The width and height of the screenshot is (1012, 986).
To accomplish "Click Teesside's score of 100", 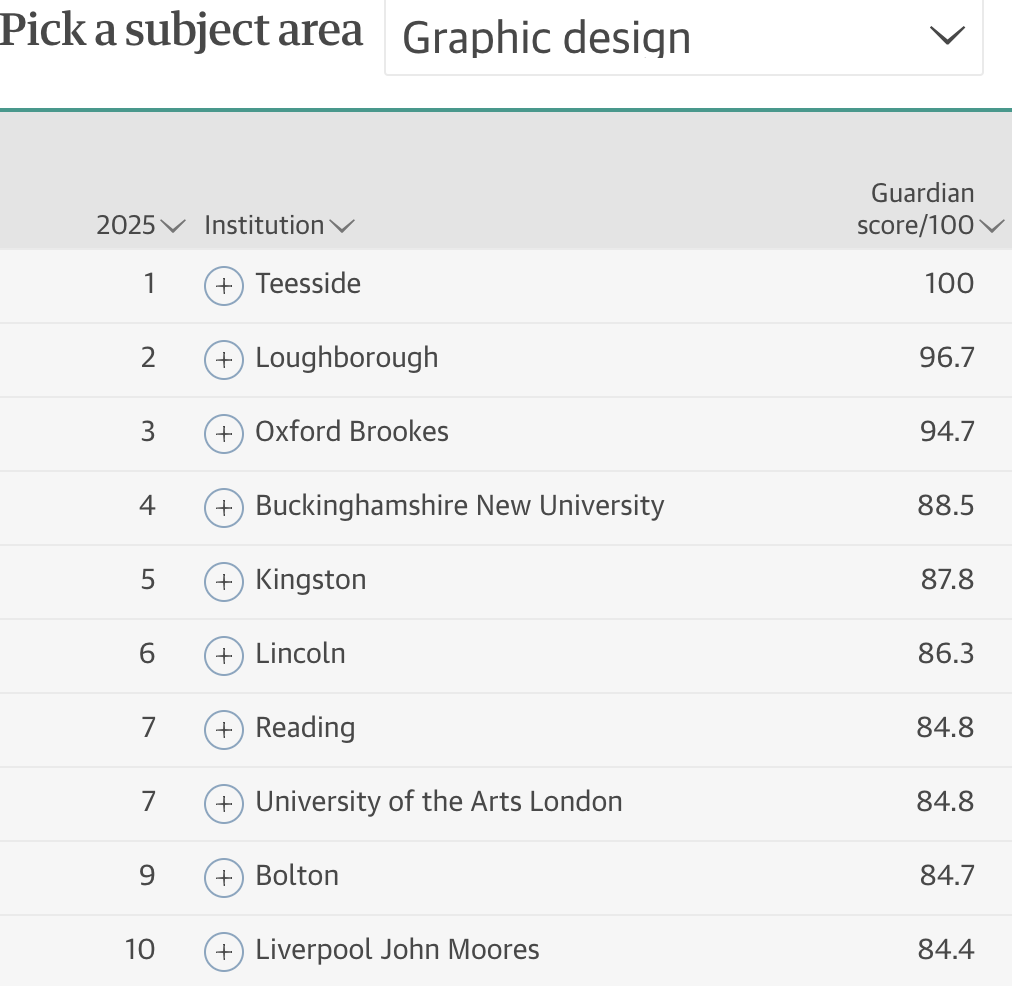I will pyautogui.click(x=949, y=283).
